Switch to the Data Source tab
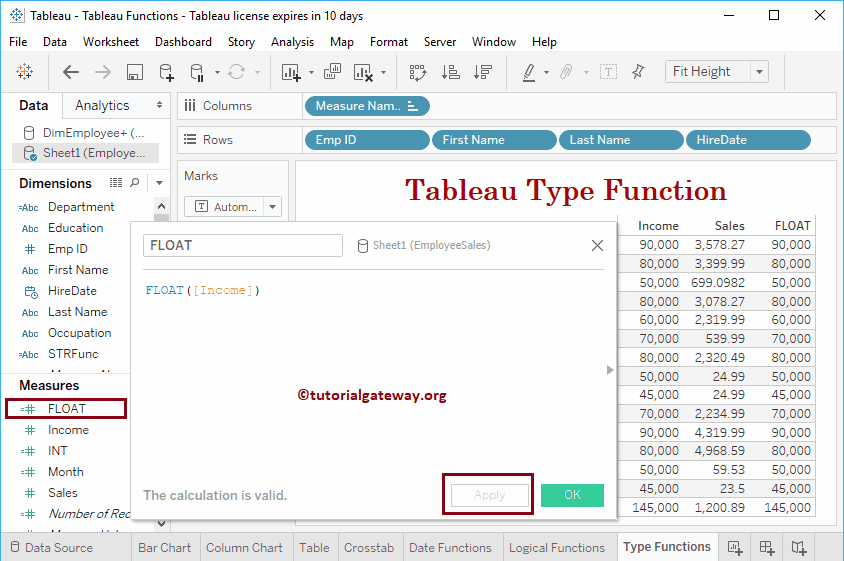This screenshot has height=561, width=844. 52,548
